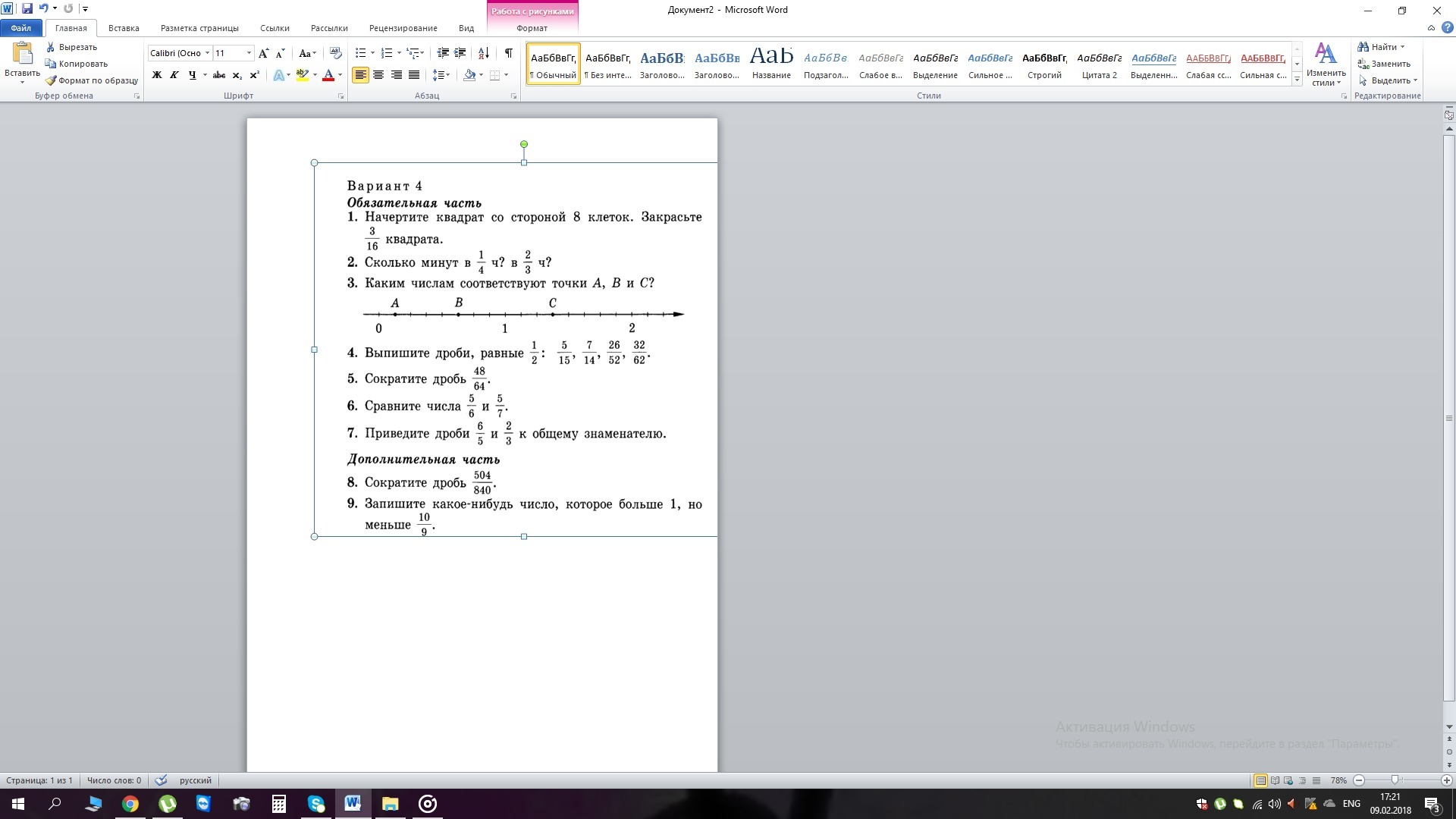The width and height of the screenshot is (1456, 819).
Task: Open the Вставка ribbon tab
Action: tap(124, 28)
